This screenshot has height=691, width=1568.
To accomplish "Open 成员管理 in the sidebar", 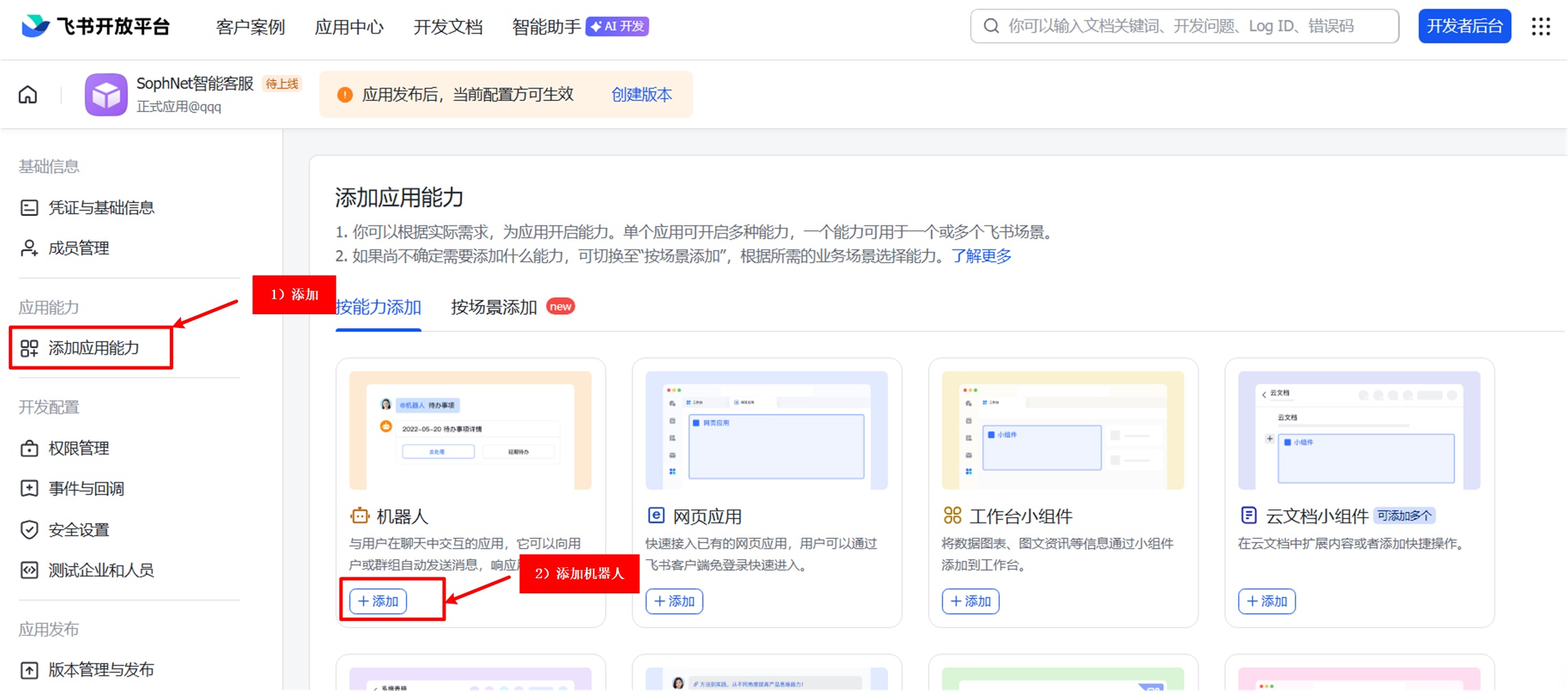I will (78, 248).
